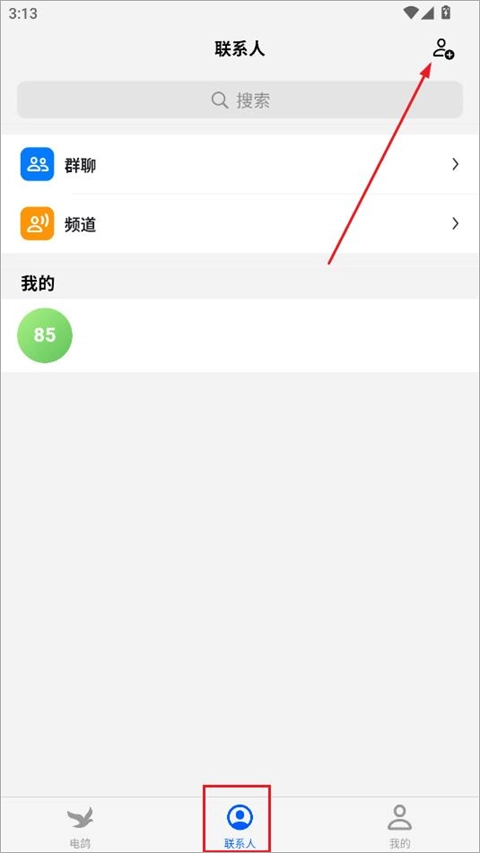
Task: Open the 群聊 text entry
Action: [x=80, y=165]
